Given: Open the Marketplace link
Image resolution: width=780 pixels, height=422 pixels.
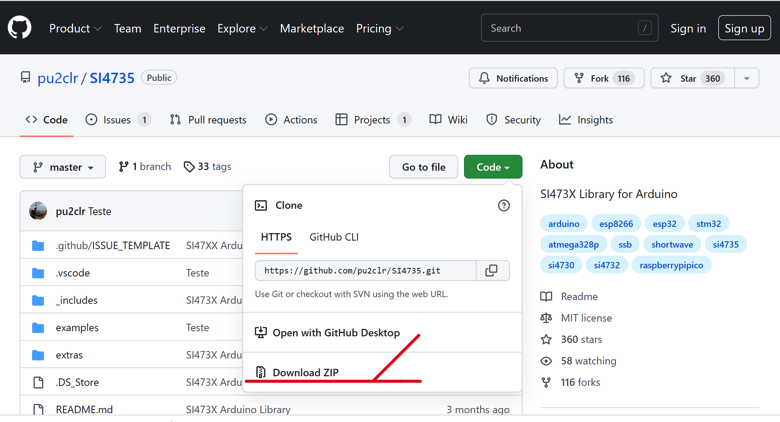Looking at the screenshot, I should pos(312,28).
